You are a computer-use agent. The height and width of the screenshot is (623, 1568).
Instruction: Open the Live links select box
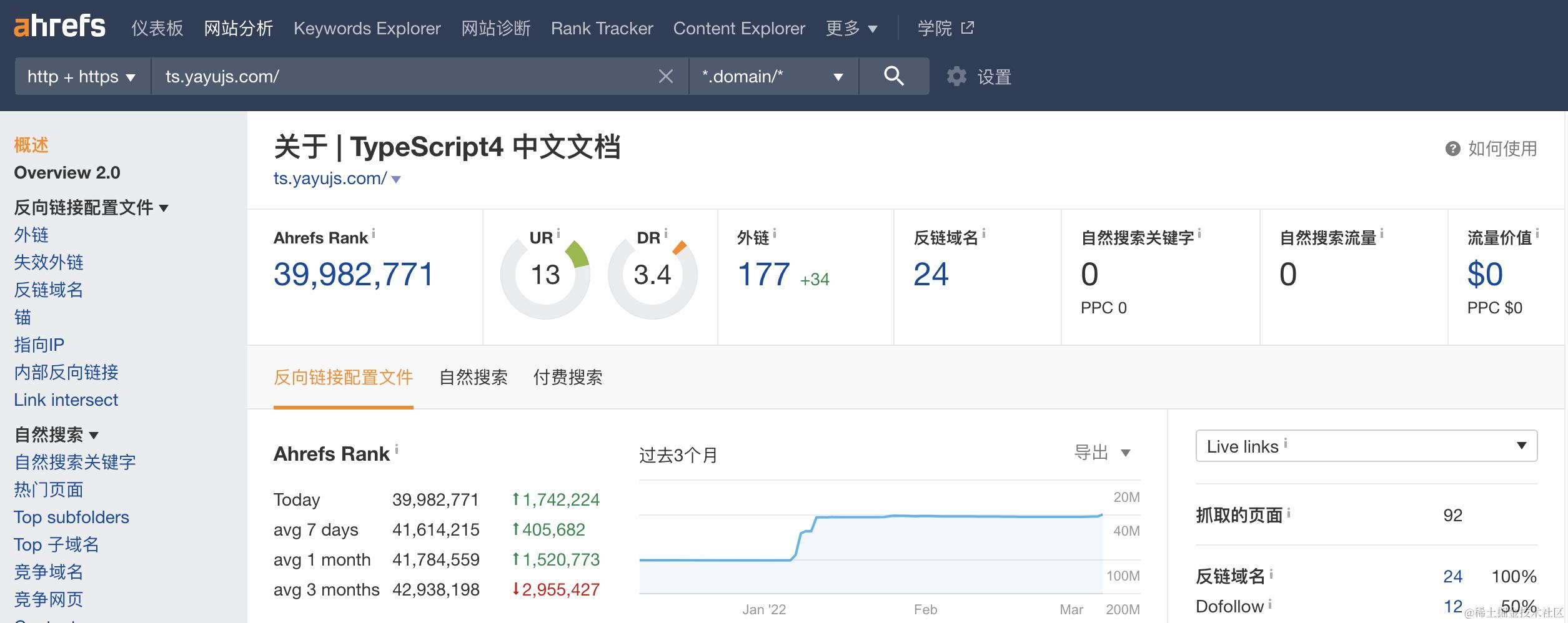(x=1366, y=446)
